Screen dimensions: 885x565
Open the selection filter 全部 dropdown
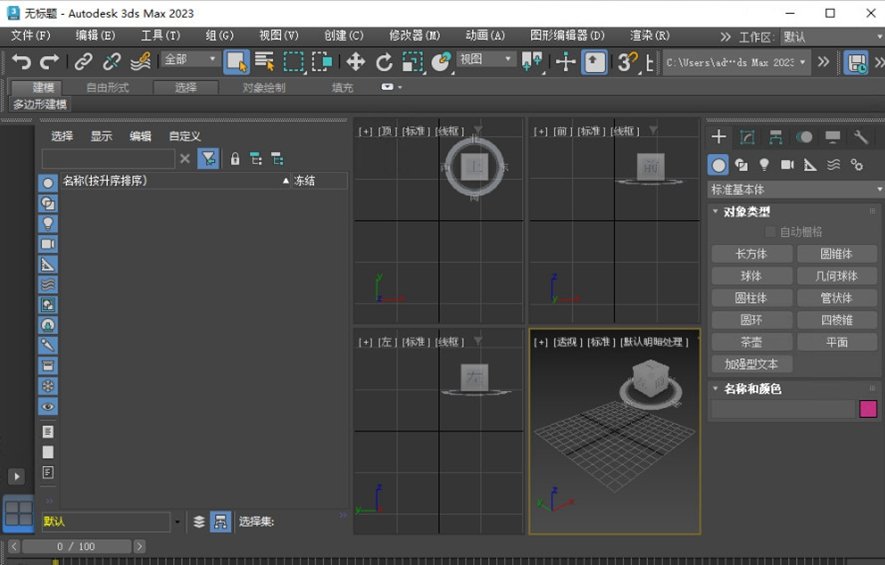190,59
